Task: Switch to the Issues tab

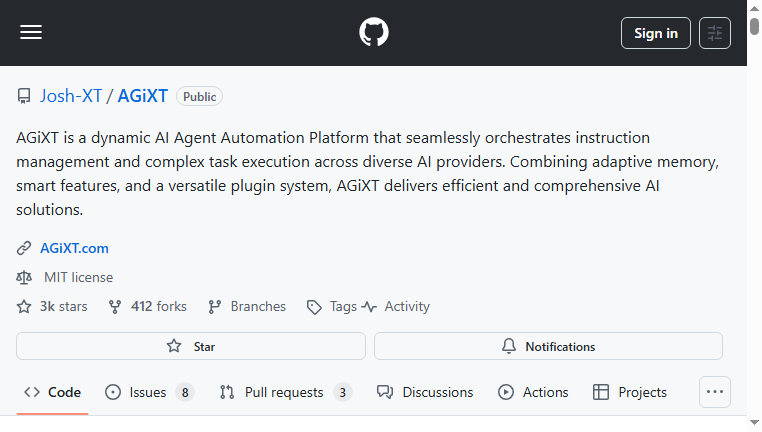Action: tap(150, 392)
